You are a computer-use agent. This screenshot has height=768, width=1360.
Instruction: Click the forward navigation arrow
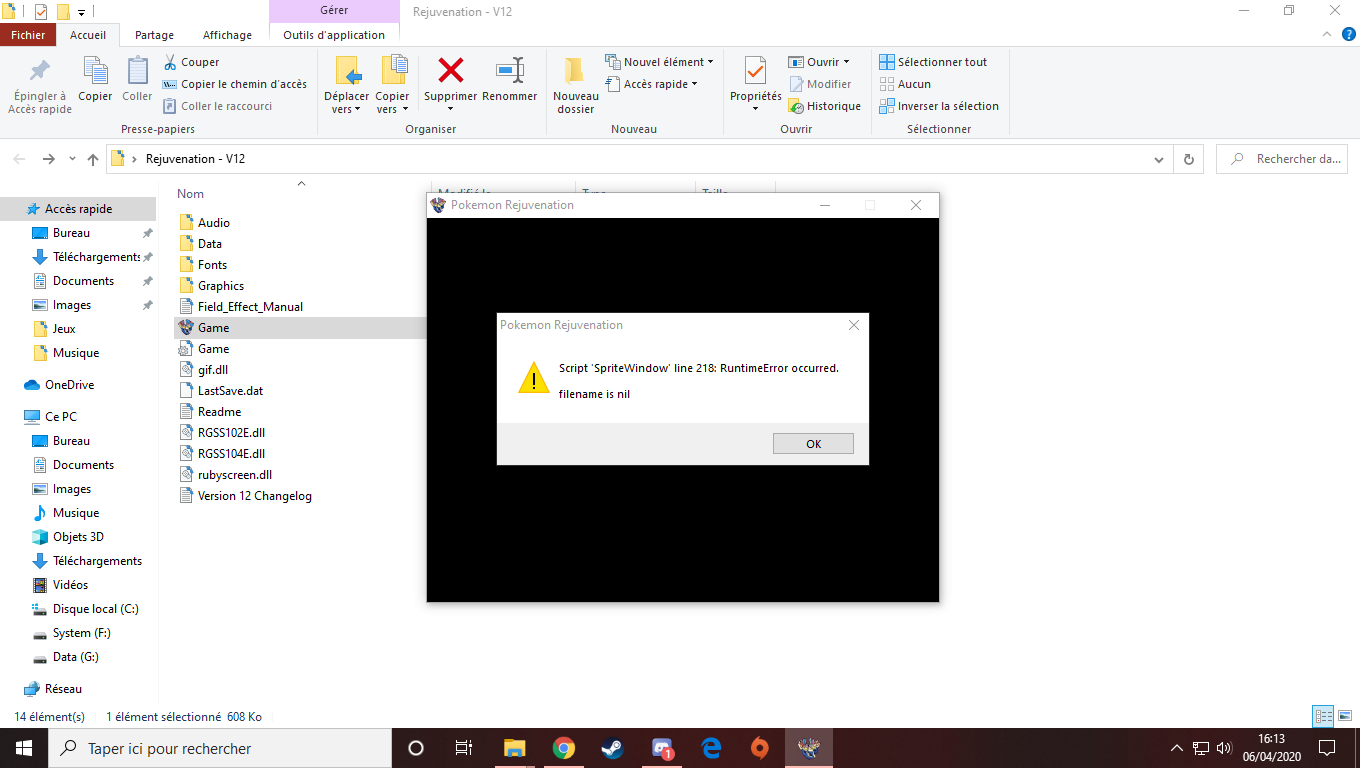49,159
